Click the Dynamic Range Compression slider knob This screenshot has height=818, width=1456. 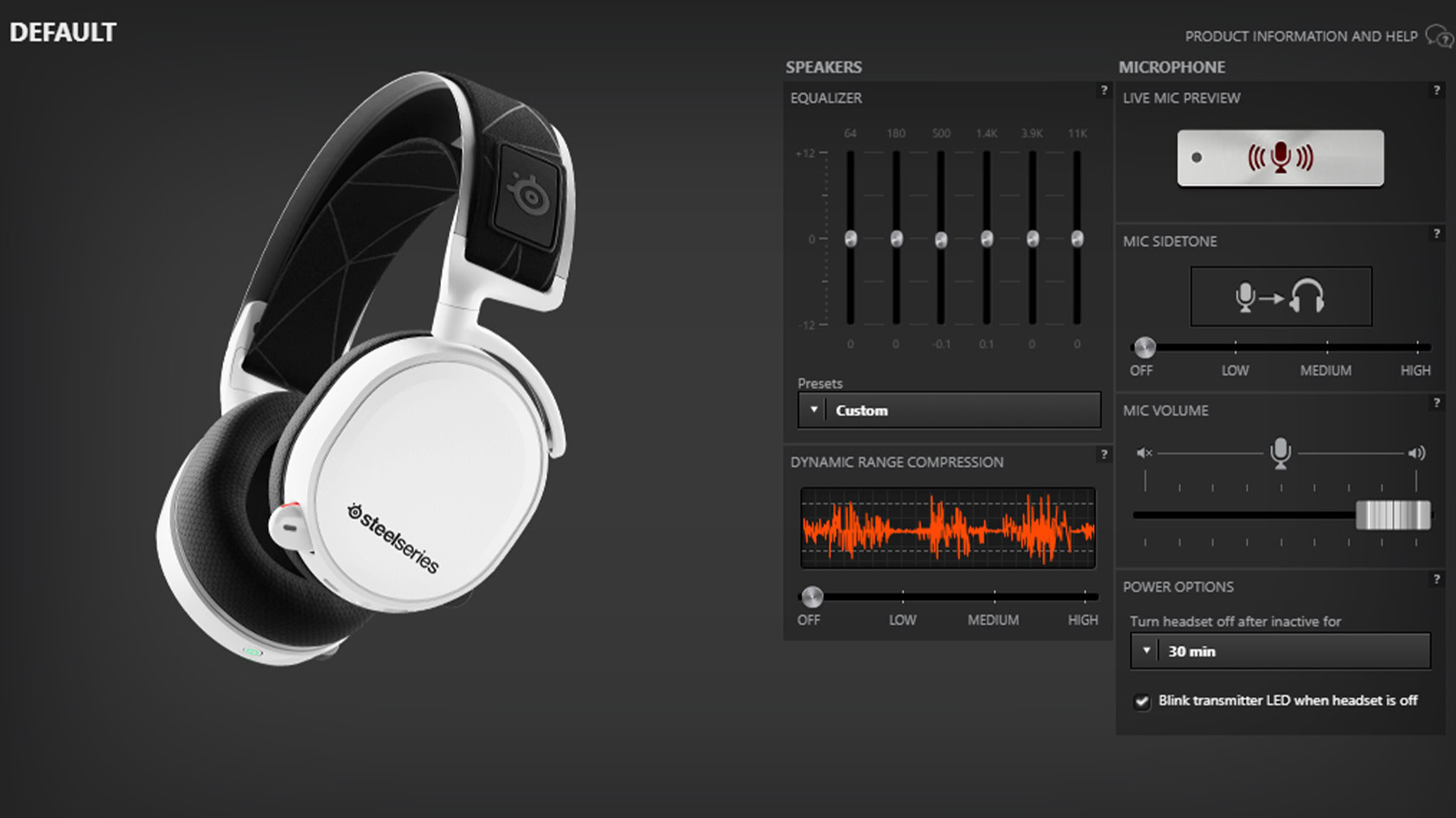pyautogui.click(x=812, y=597)
